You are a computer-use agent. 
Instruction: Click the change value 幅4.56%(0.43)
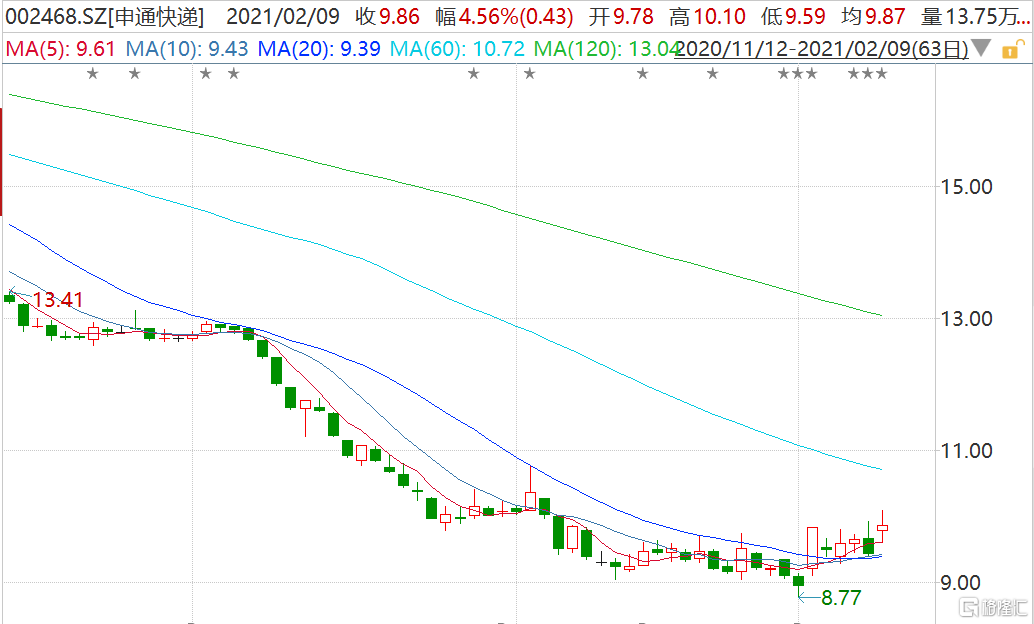click(504, 16)
